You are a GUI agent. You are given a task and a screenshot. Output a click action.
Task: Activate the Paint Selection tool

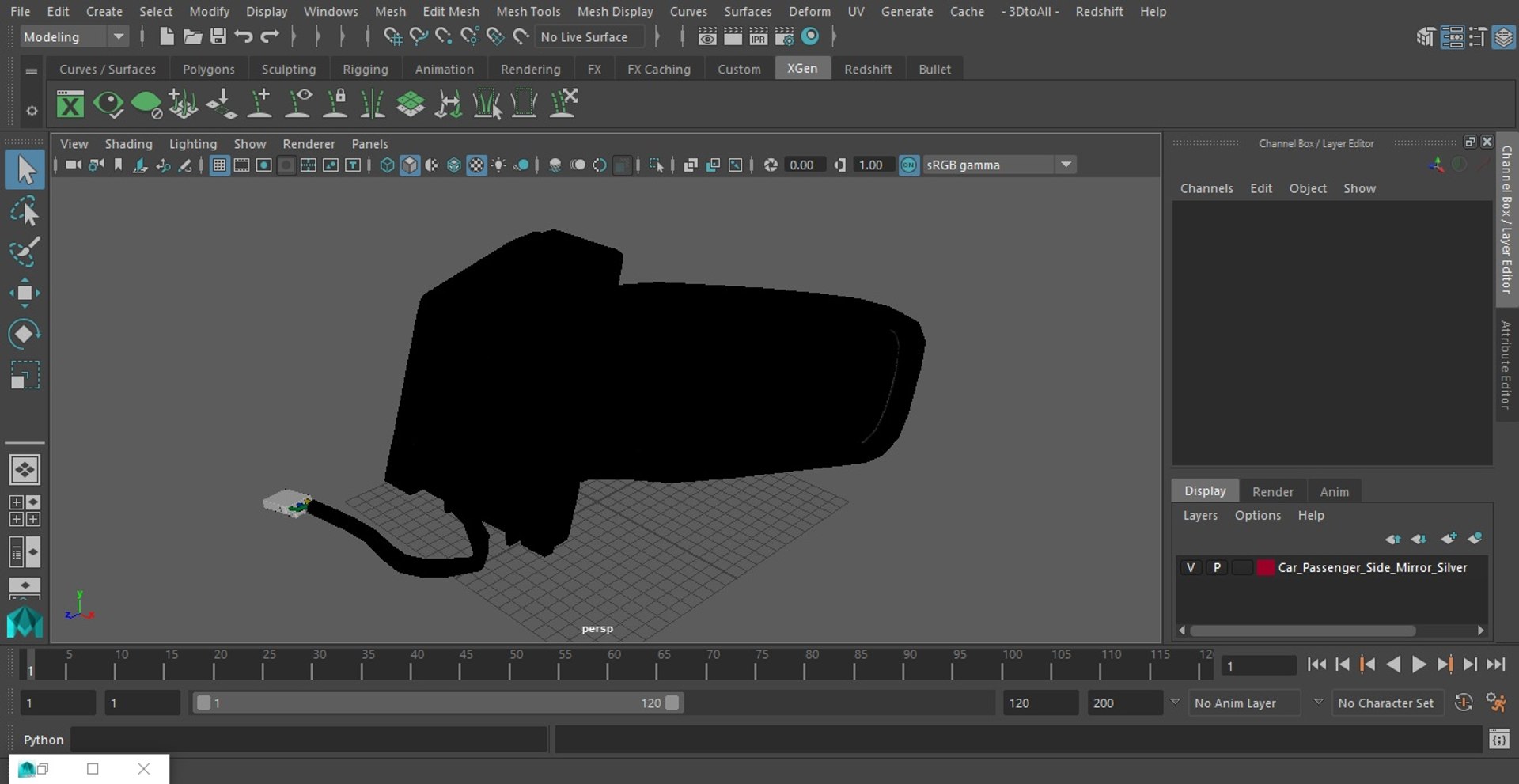[25, 252]
